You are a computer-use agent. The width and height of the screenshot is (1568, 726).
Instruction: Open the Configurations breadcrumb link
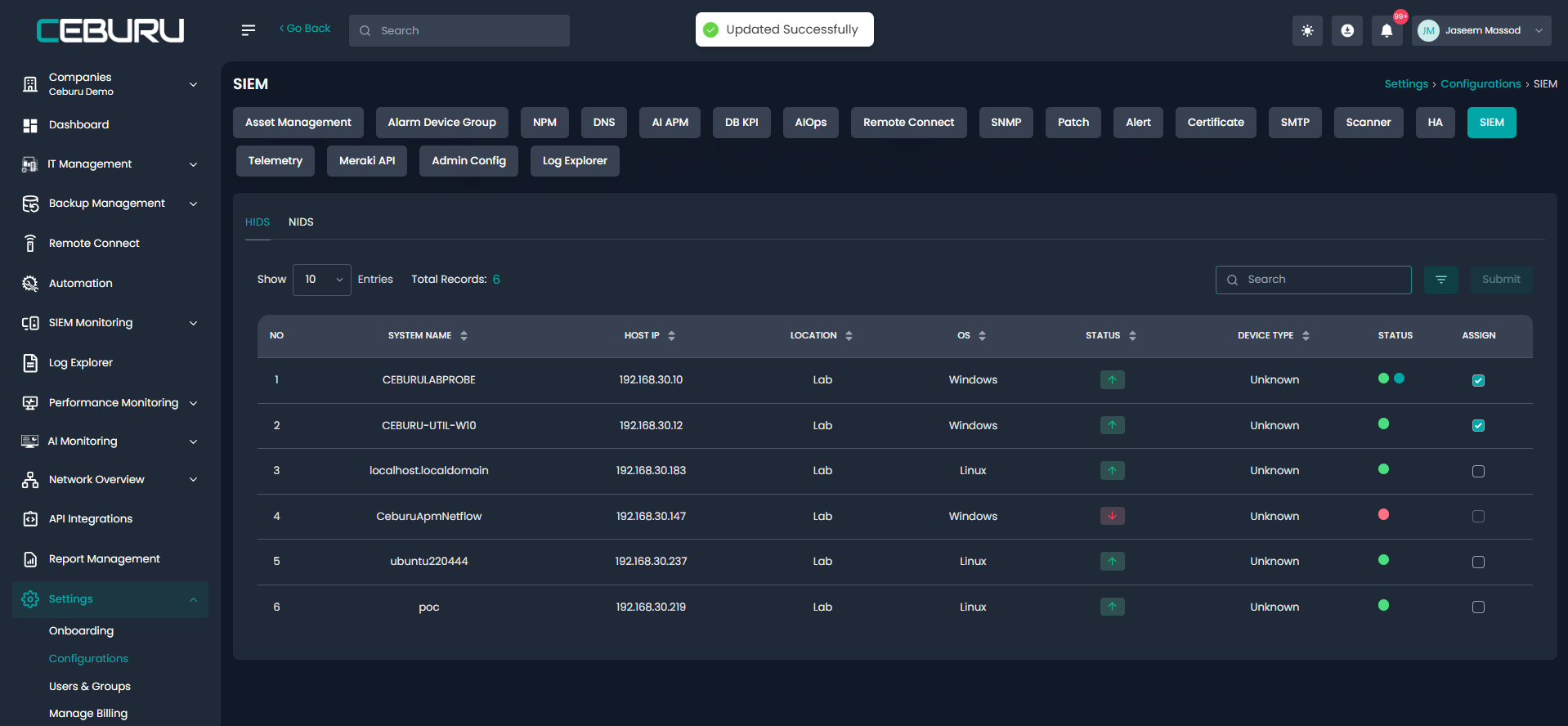pyautogui.click(x=1481, y=84)
